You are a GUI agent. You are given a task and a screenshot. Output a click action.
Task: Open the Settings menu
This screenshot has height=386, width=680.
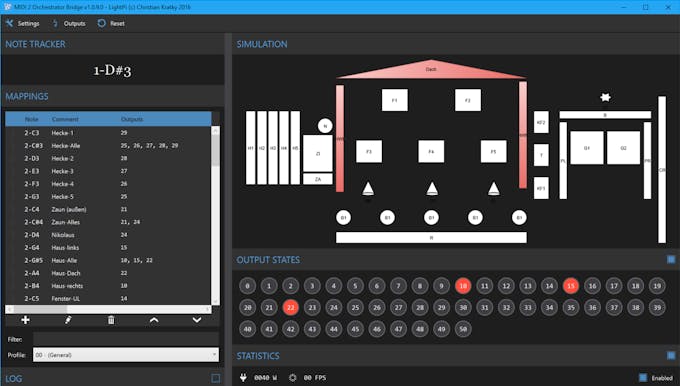coord(23,23)
